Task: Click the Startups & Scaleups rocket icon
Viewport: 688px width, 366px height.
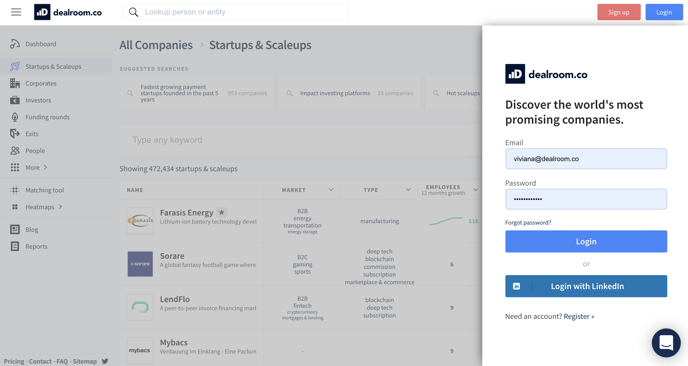Action: (15, 66)
